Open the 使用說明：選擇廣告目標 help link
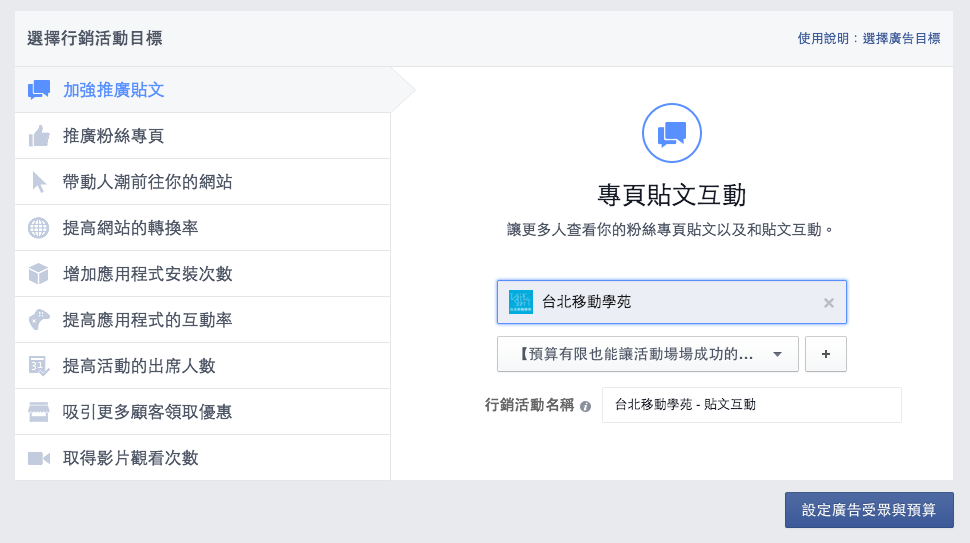This screenshot has height=543, width=970. click(x=869, y=38)
